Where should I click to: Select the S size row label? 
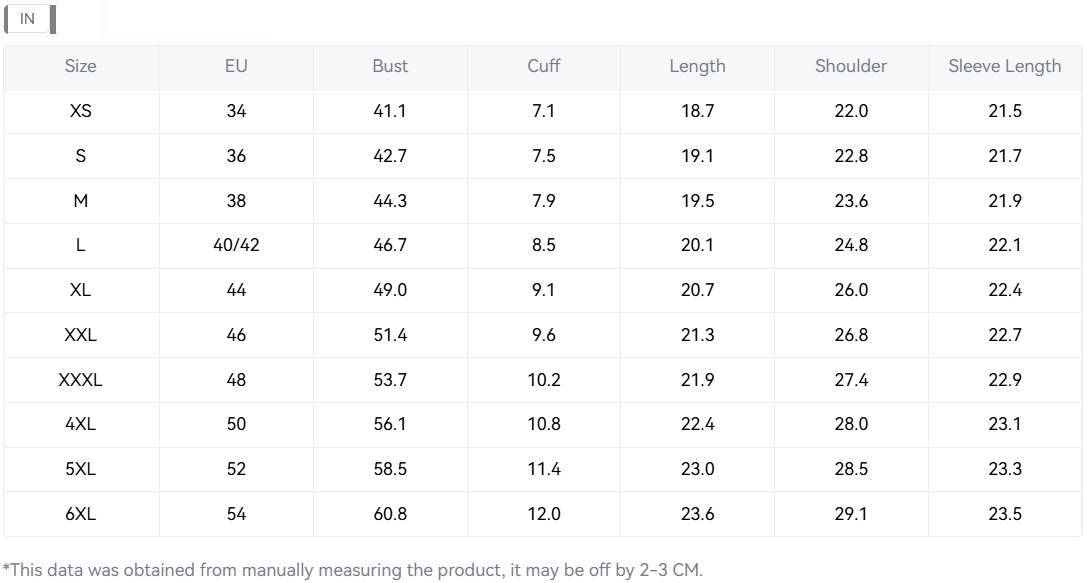tap(81, 156)
